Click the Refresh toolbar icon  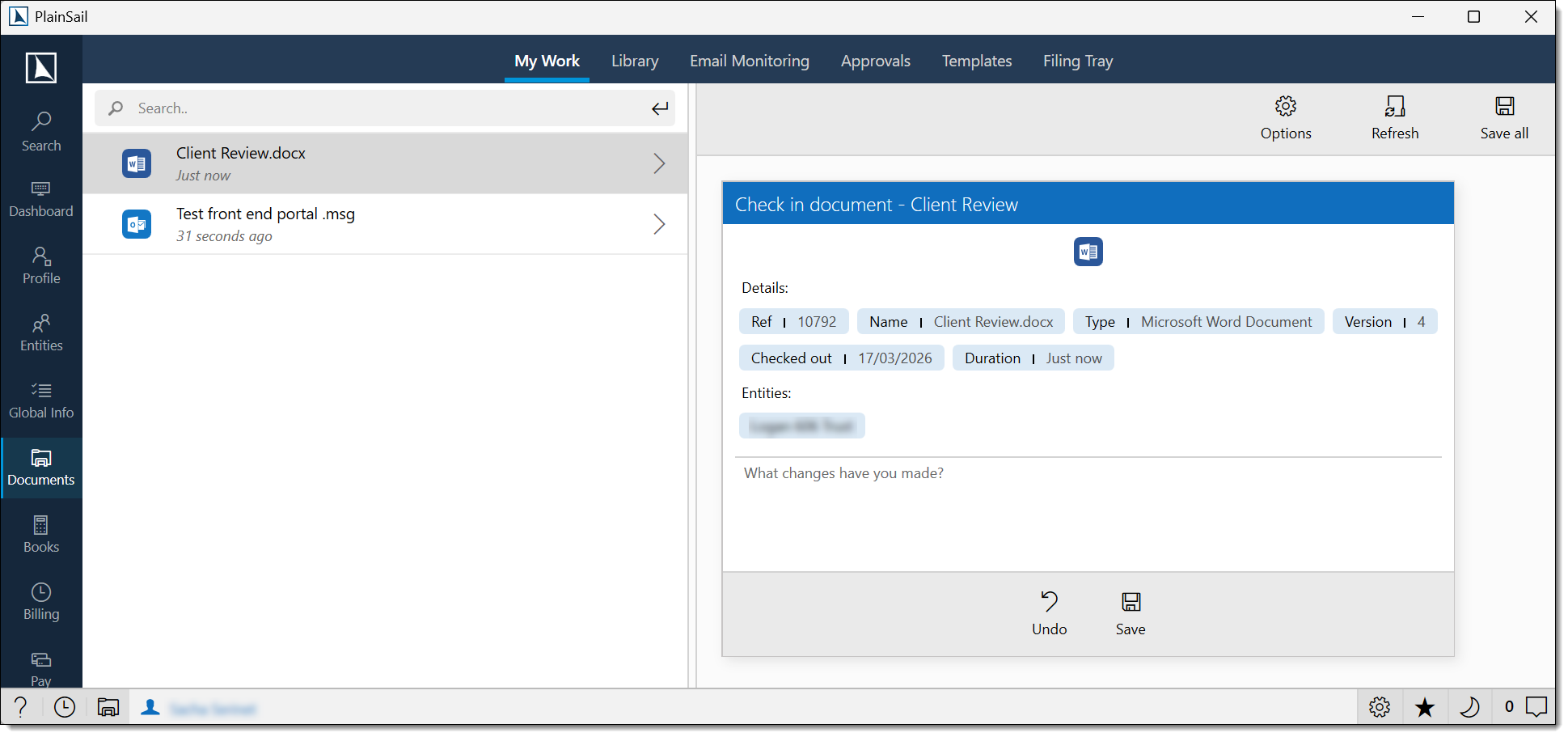[1394, 117]
